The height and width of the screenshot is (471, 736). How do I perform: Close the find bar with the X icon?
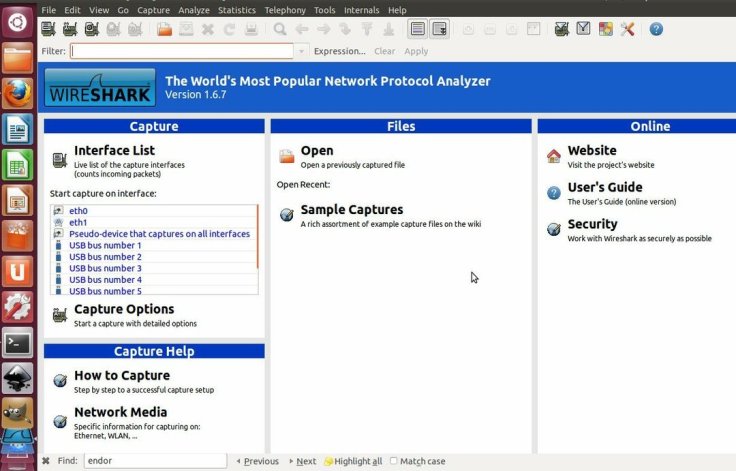pyautogui.click(x=46, y=461)
